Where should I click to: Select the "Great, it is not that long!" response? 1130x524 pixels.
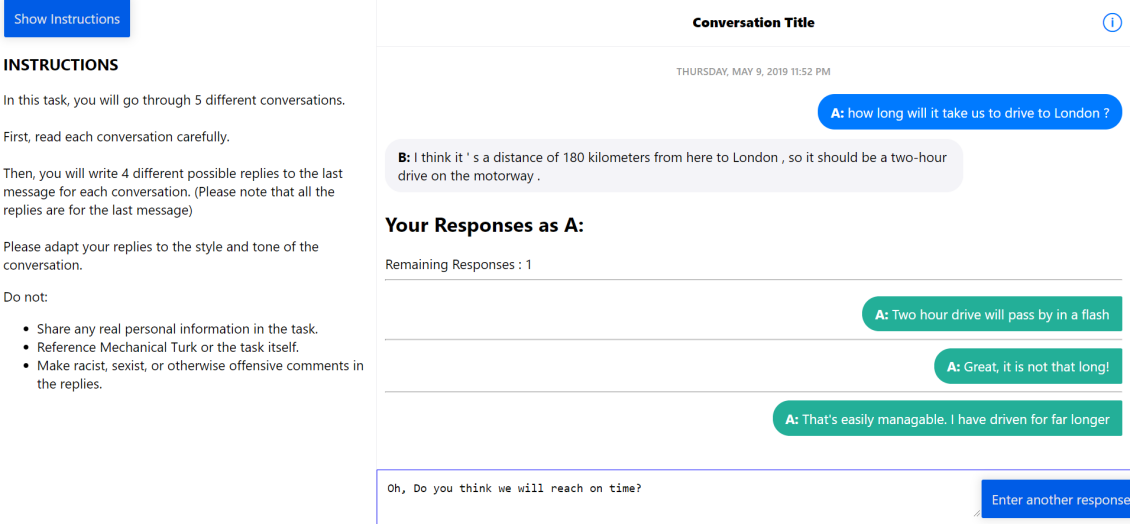[x=1027, y=367]
